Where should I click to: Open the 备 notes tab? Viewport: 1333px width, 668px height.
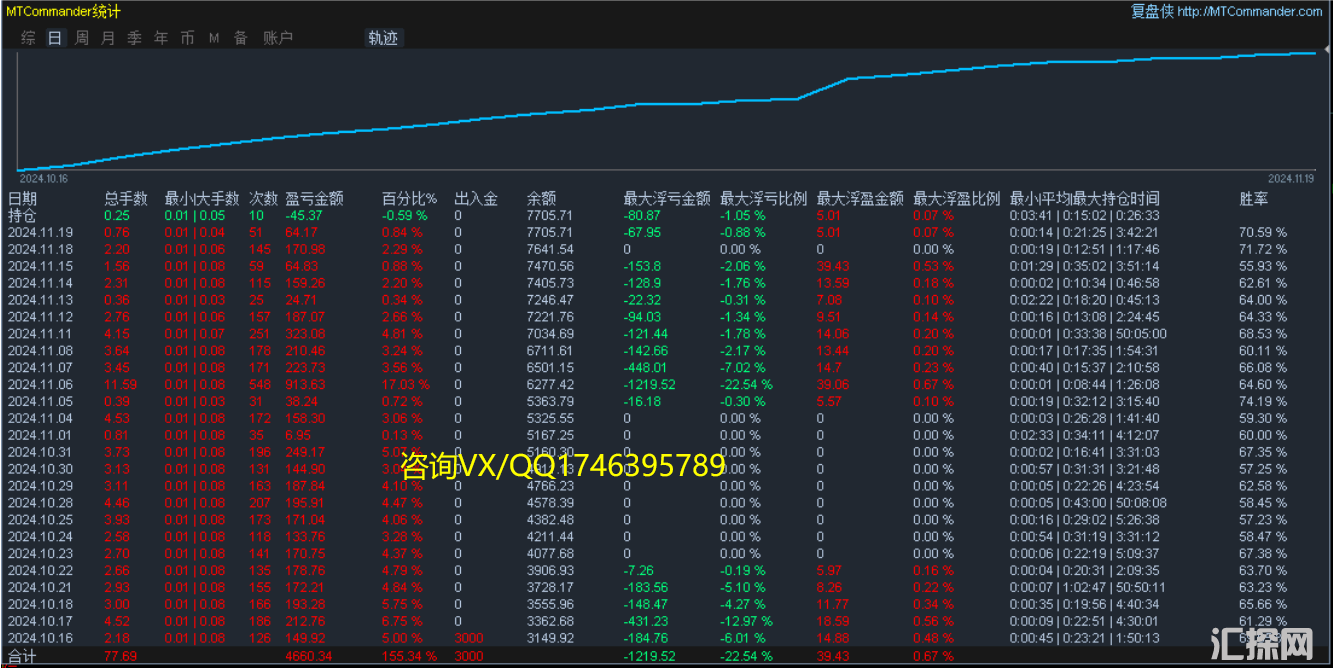[240, 38]
